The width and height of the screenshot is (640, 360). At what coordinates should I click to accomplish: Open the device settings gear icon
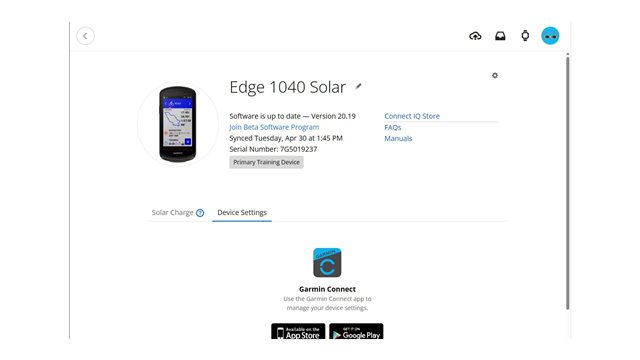point(495,76)
